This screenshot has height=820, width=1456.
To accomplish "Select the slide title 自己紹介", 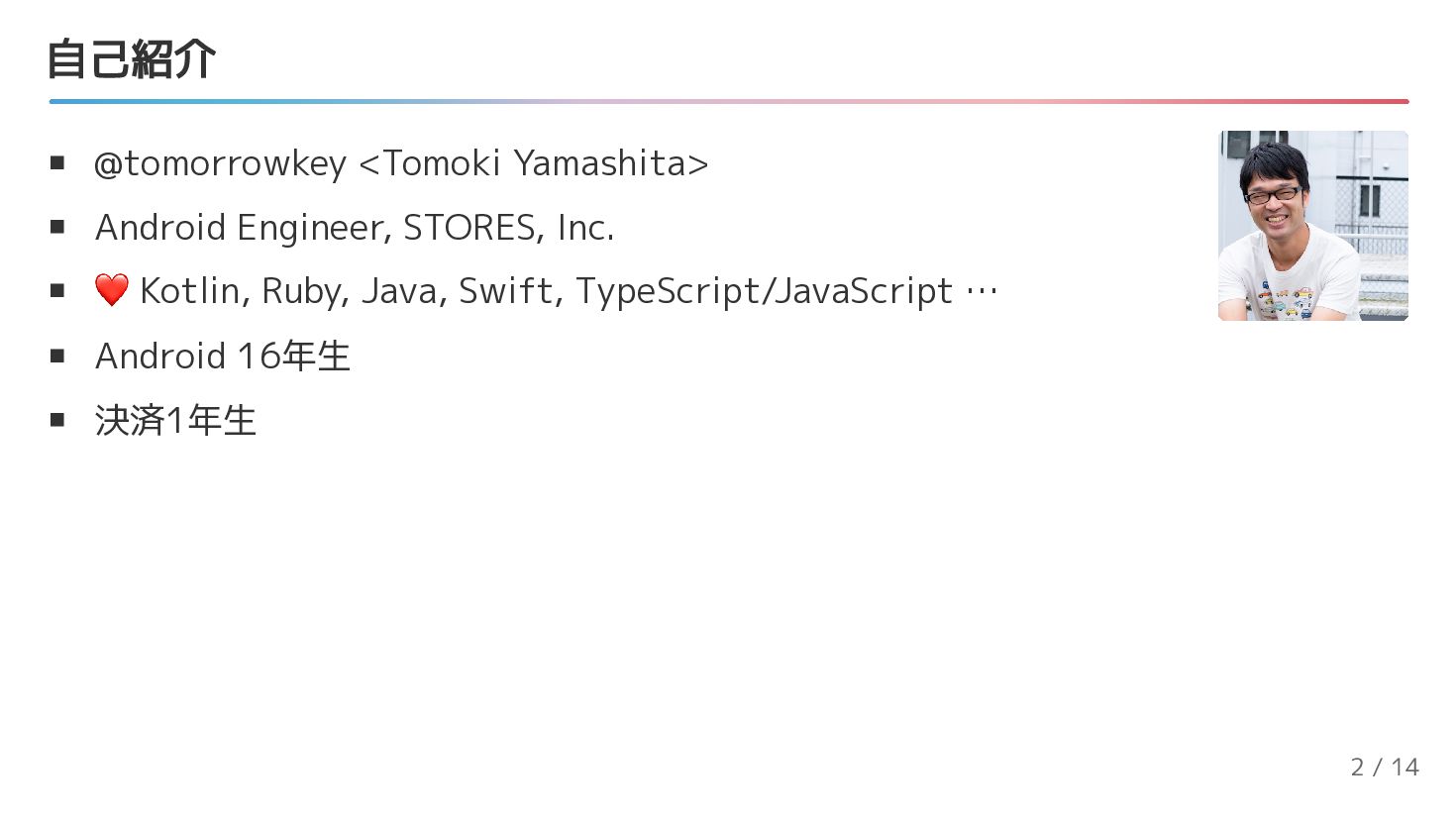I will (x=131, y=59).
